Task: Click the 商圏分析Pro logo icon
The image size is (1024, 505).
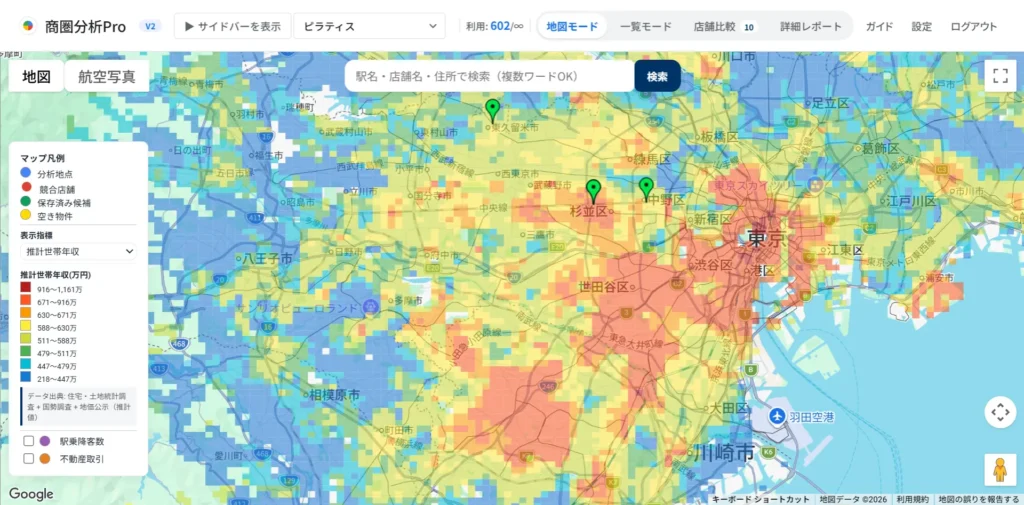Action: 28,26
